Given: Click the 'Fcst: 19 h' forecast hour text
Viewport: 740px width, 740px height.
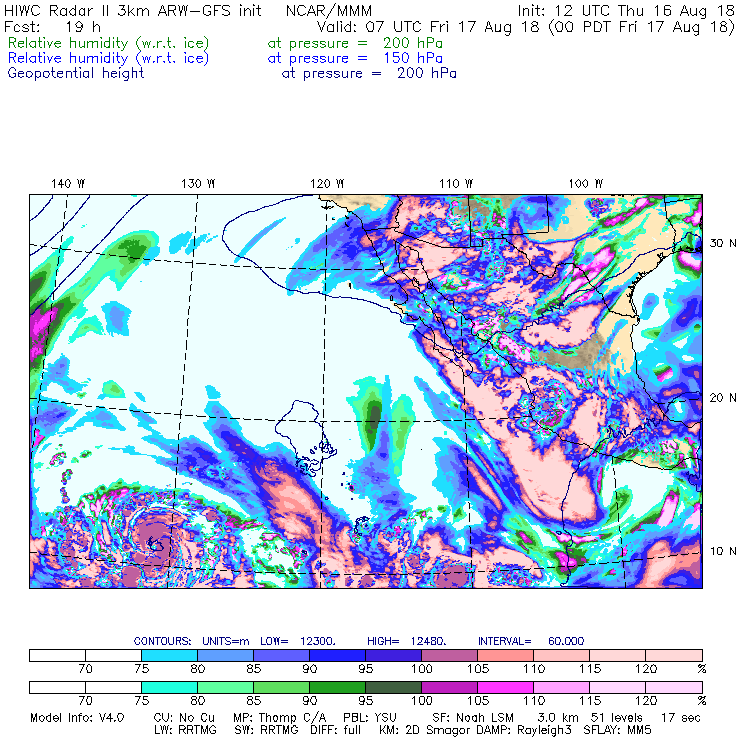Looking at the screenshot, I should click(x=52, y=27).
